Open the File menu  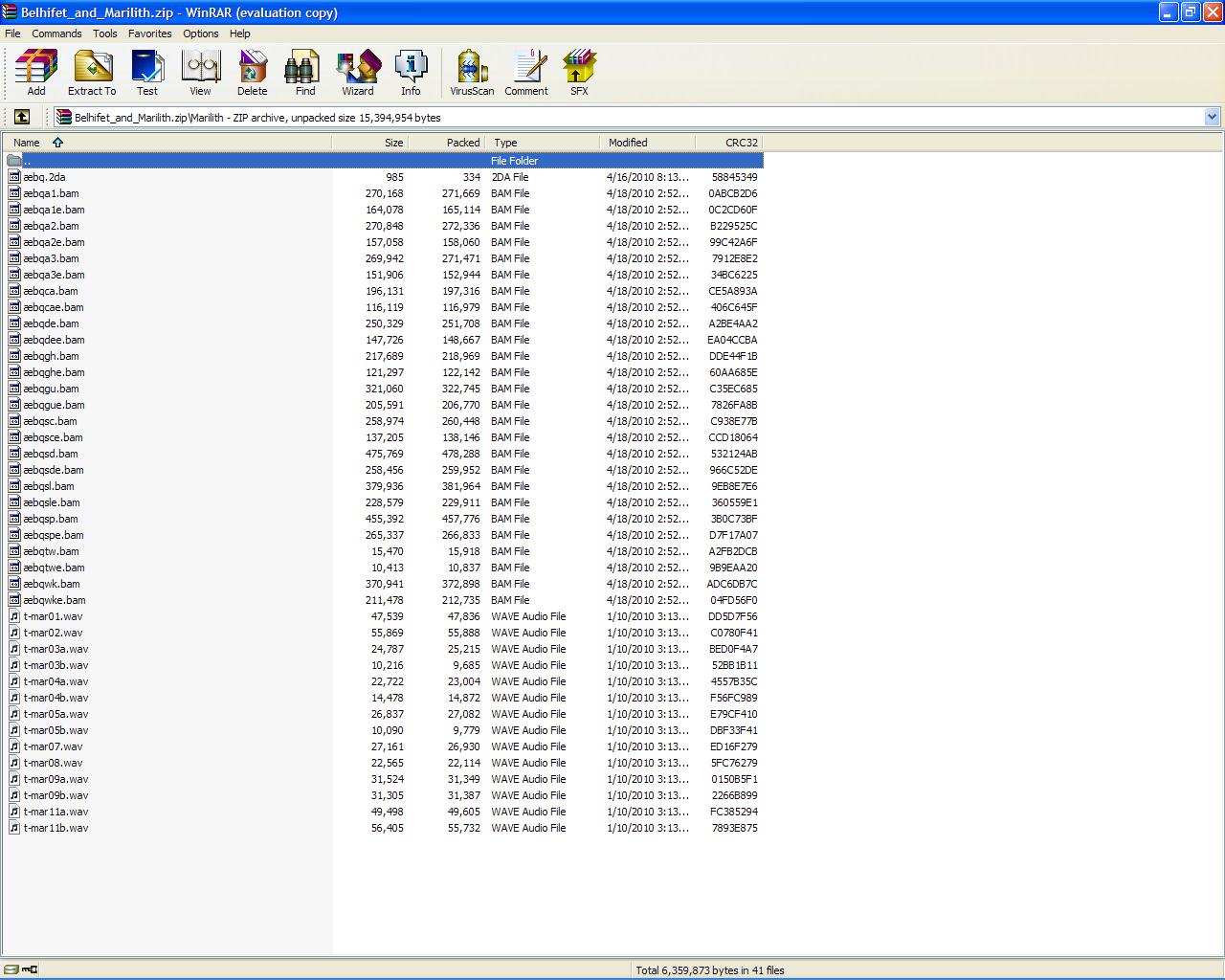[x=12, y=33]
